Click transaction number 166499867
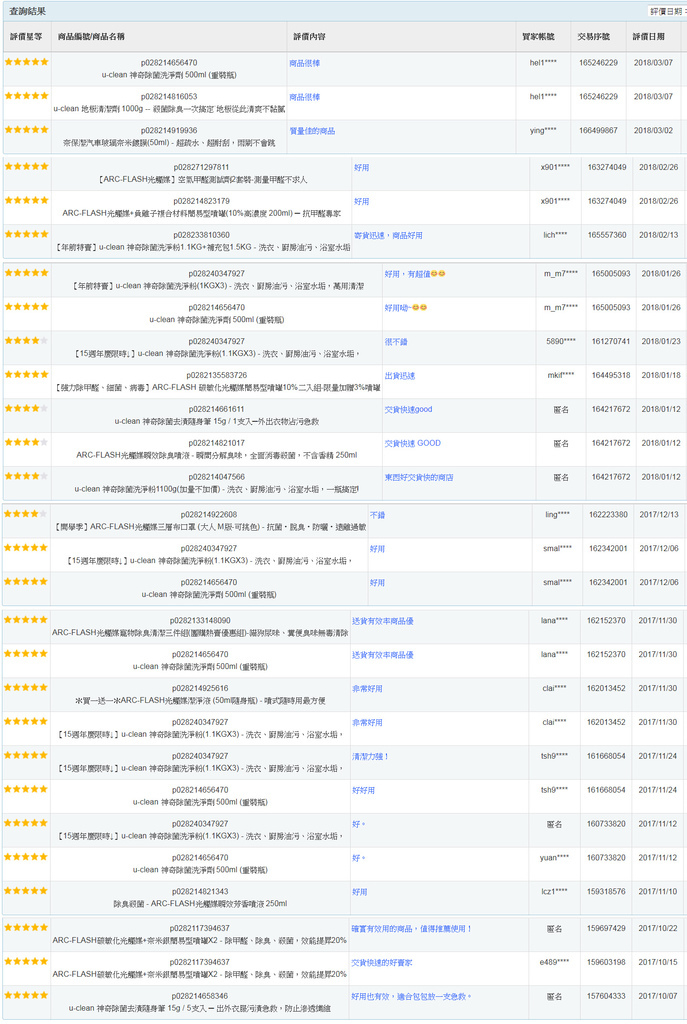Image resolution: width=687 pixels, height=1024 pixels. pos(598,131)
